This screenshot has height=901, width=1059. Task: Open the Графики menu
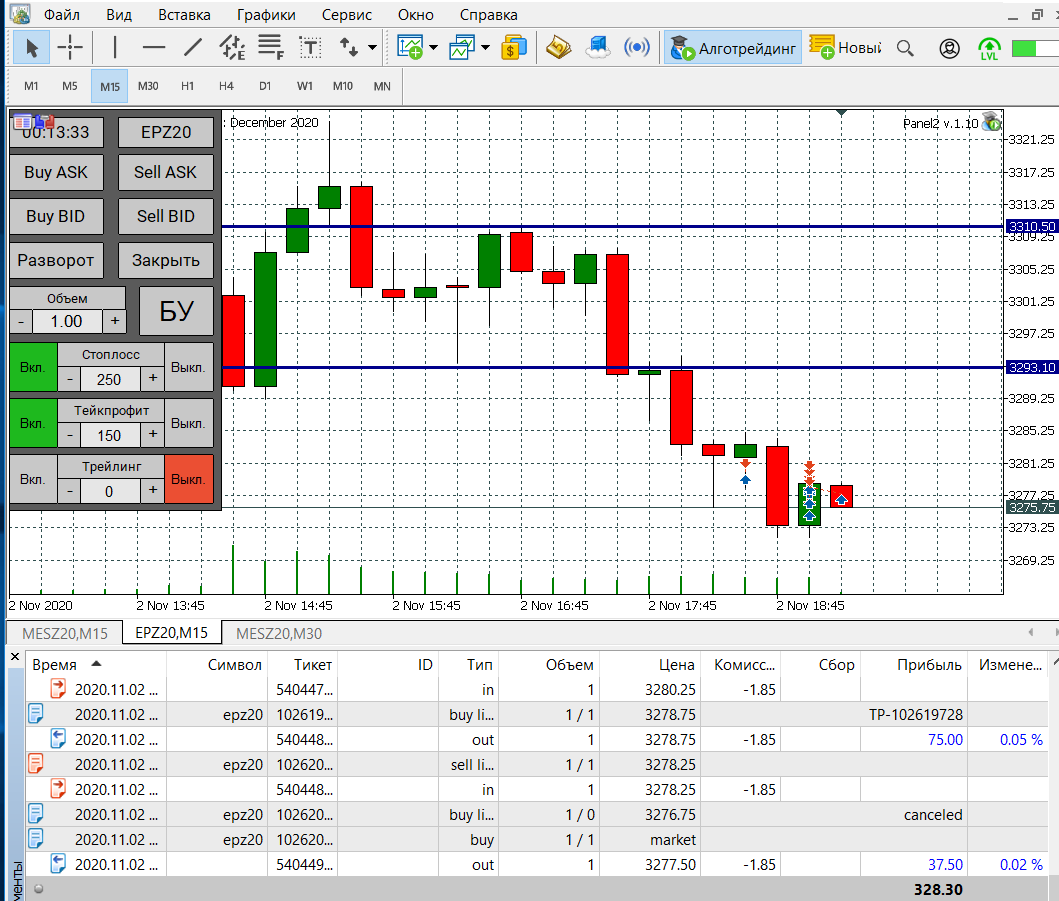266,14
